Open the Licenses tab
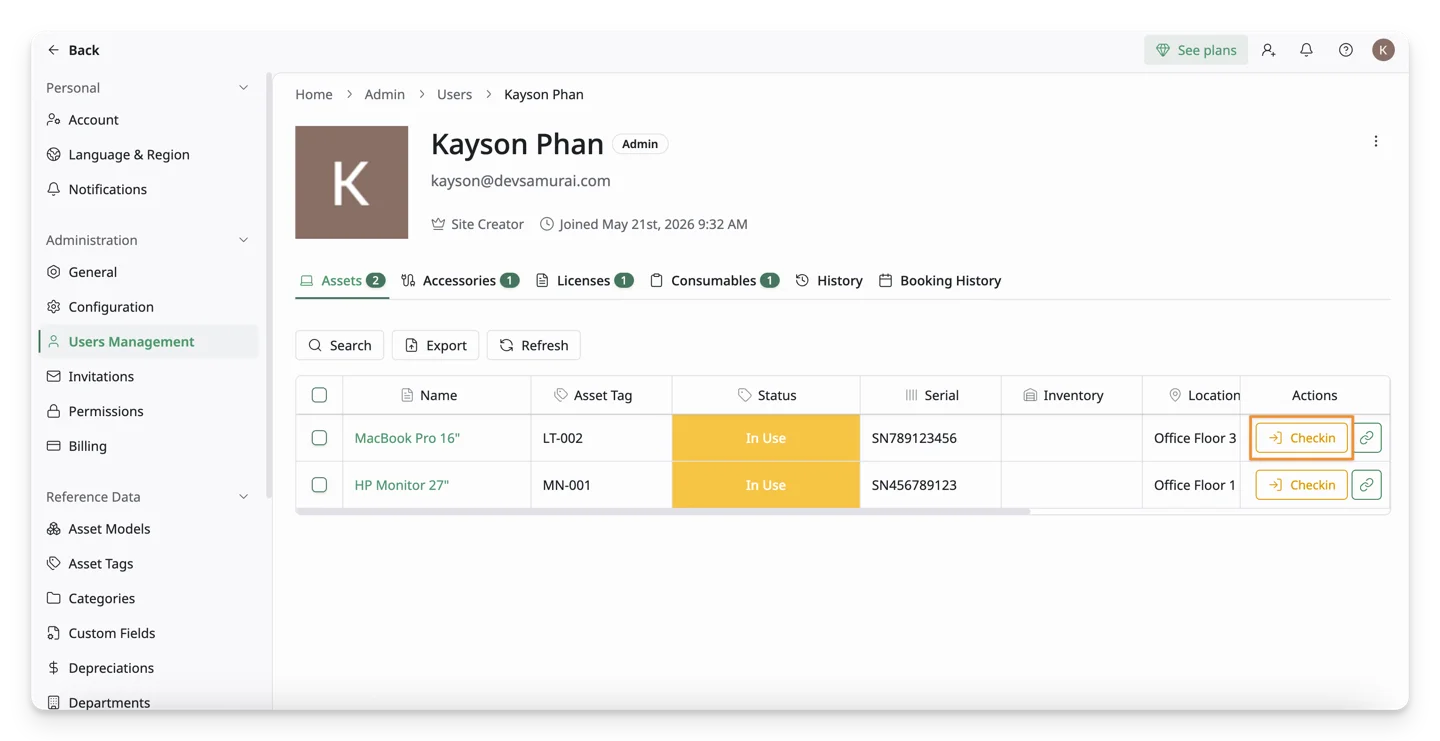Viewport: 1440px width, 741px height. (584, 281)
